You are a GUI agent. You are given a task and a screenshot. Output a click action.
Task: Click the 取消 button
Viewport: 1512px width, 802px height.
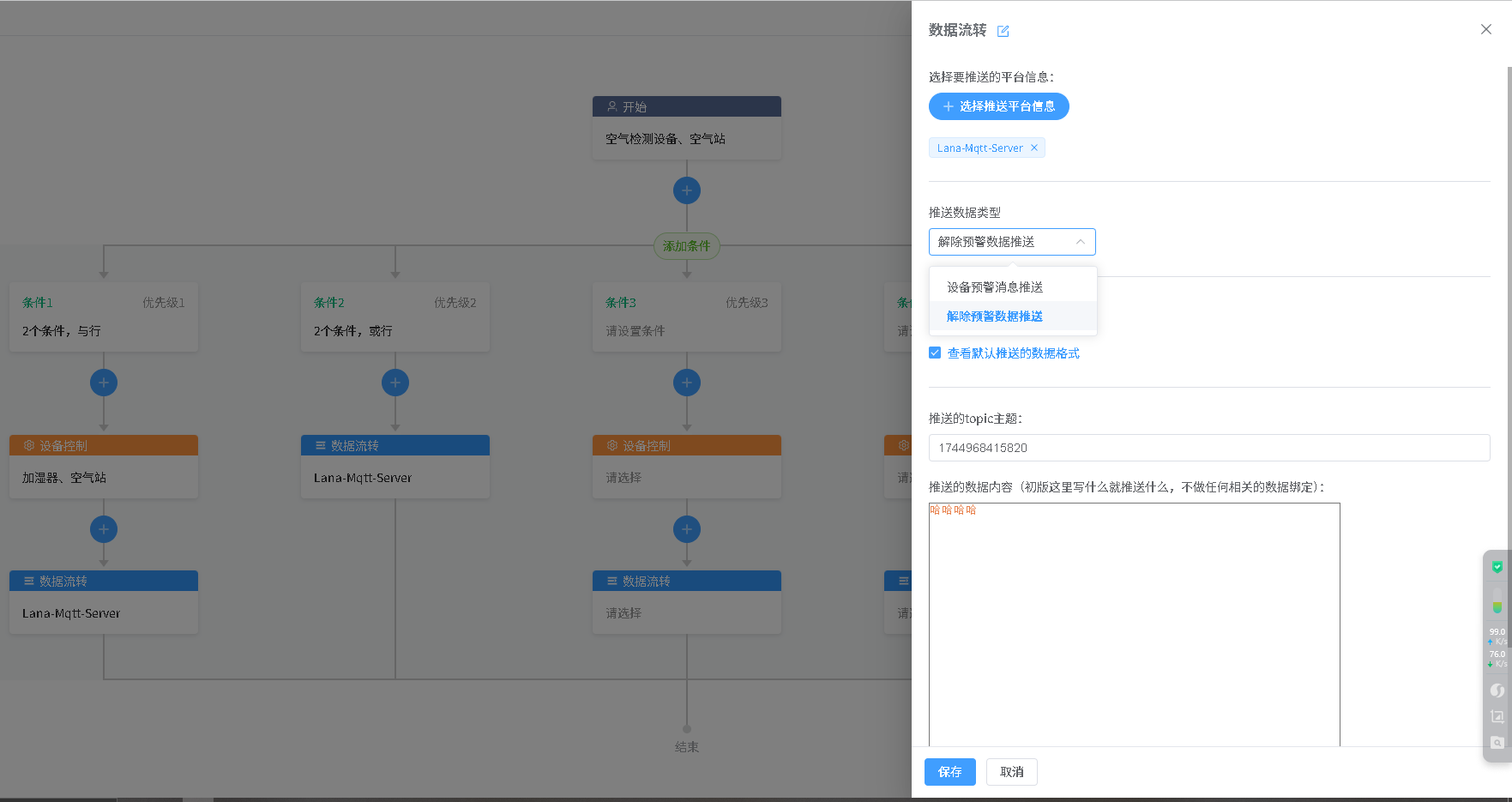(x=1011, y=772)
